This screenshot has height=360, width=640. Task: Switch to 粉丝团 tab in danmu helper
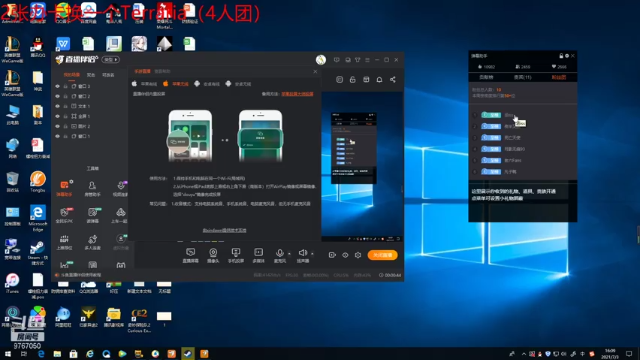pyautogui.click(x=558, y=77)
